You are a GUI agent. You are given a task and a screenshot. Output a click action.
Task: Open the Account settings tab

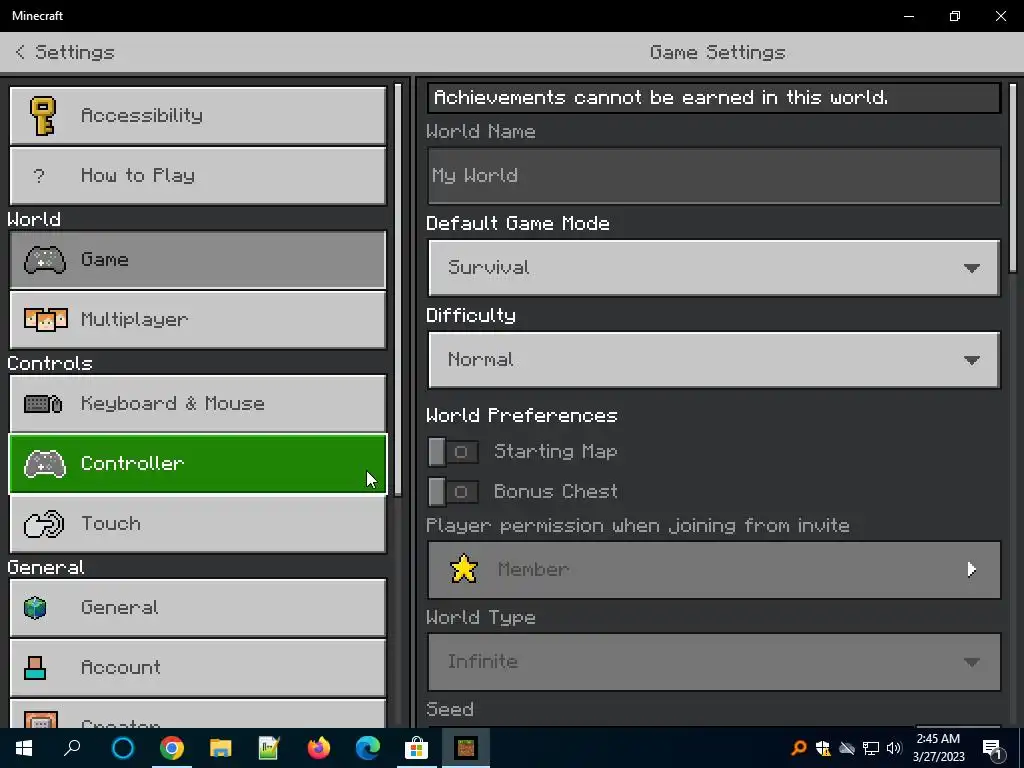198,667
